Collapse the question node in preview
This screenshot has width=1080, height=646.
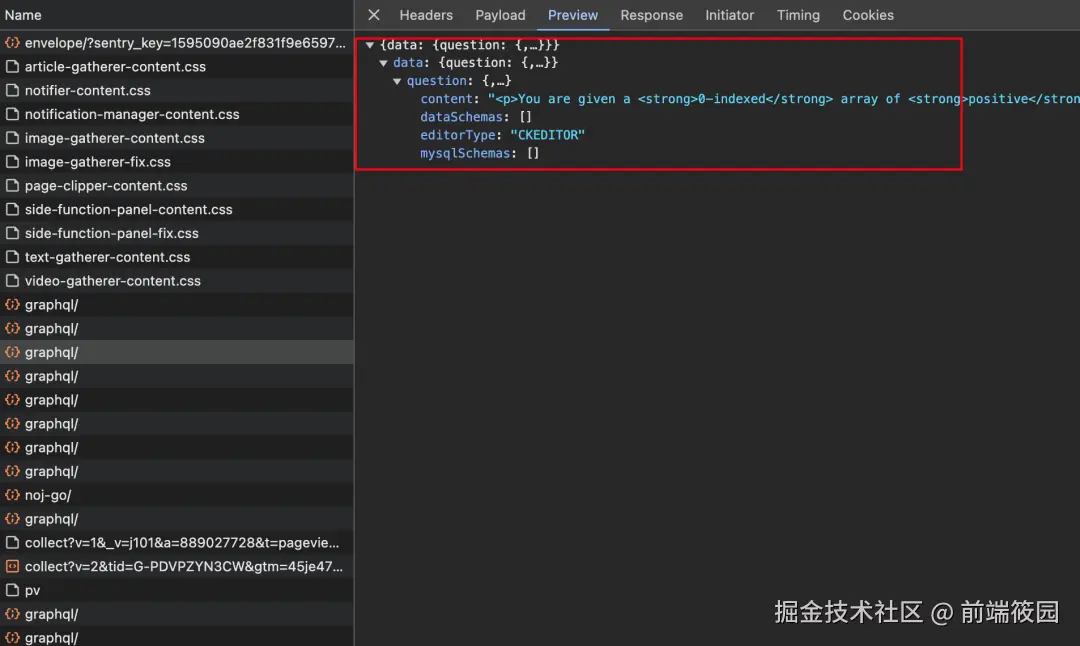pos(397,81)
